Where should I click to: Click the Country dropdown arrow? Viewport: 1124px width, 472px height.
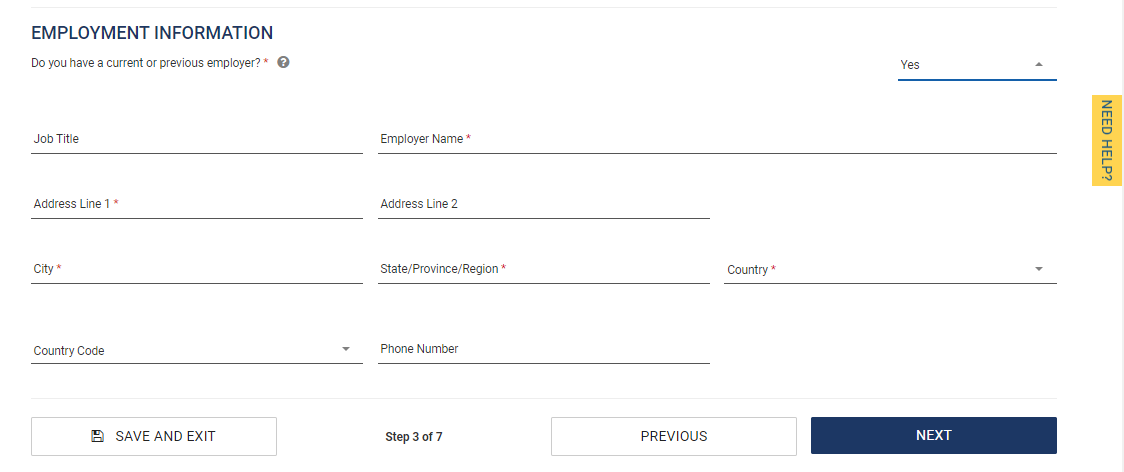[x=1039, y=269]
